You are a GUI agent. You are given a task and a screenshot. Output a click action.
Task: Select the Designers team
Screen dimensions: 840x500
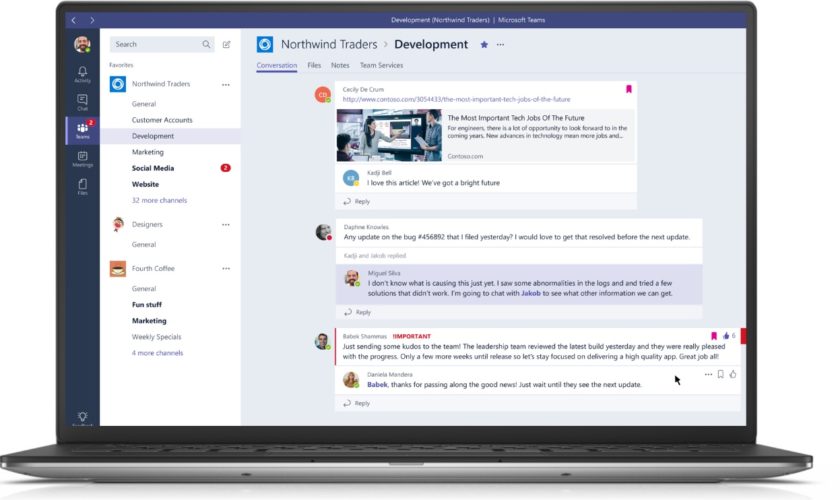click(x=147, y=225)
